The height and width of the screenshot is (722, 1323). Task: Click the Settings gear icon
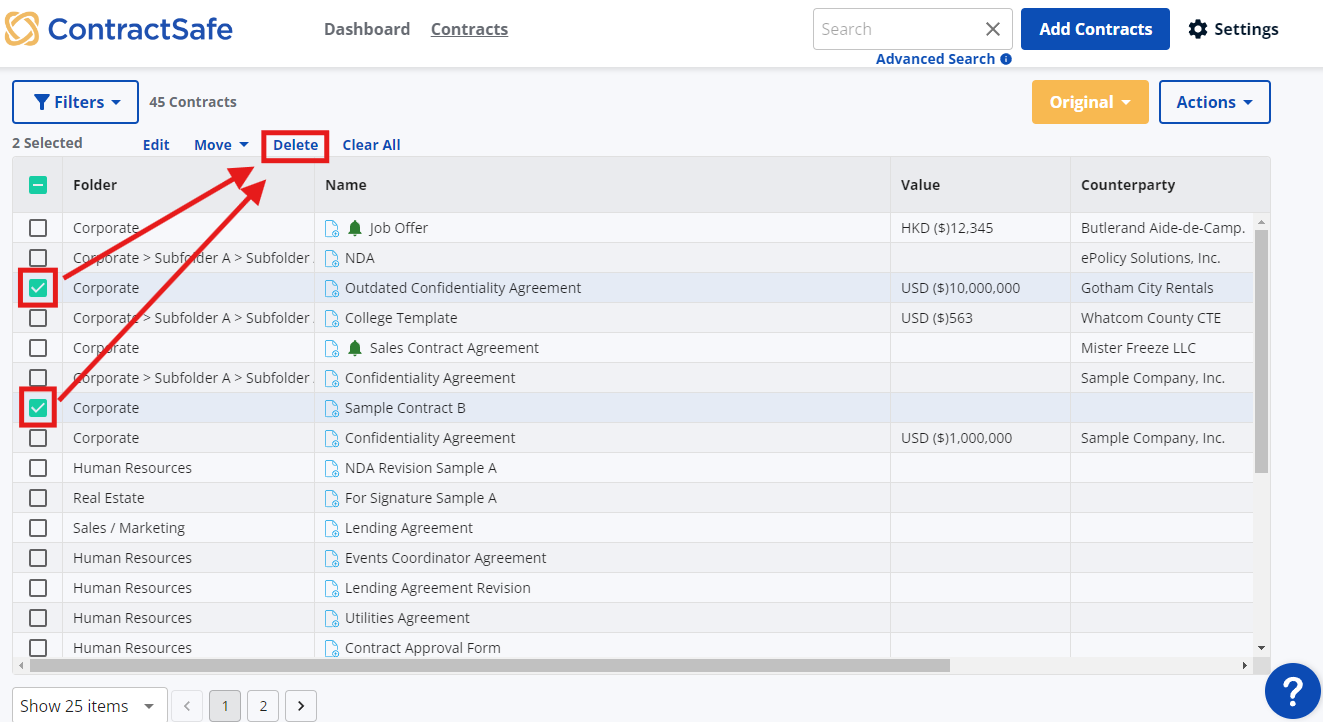coord(1197,29)
